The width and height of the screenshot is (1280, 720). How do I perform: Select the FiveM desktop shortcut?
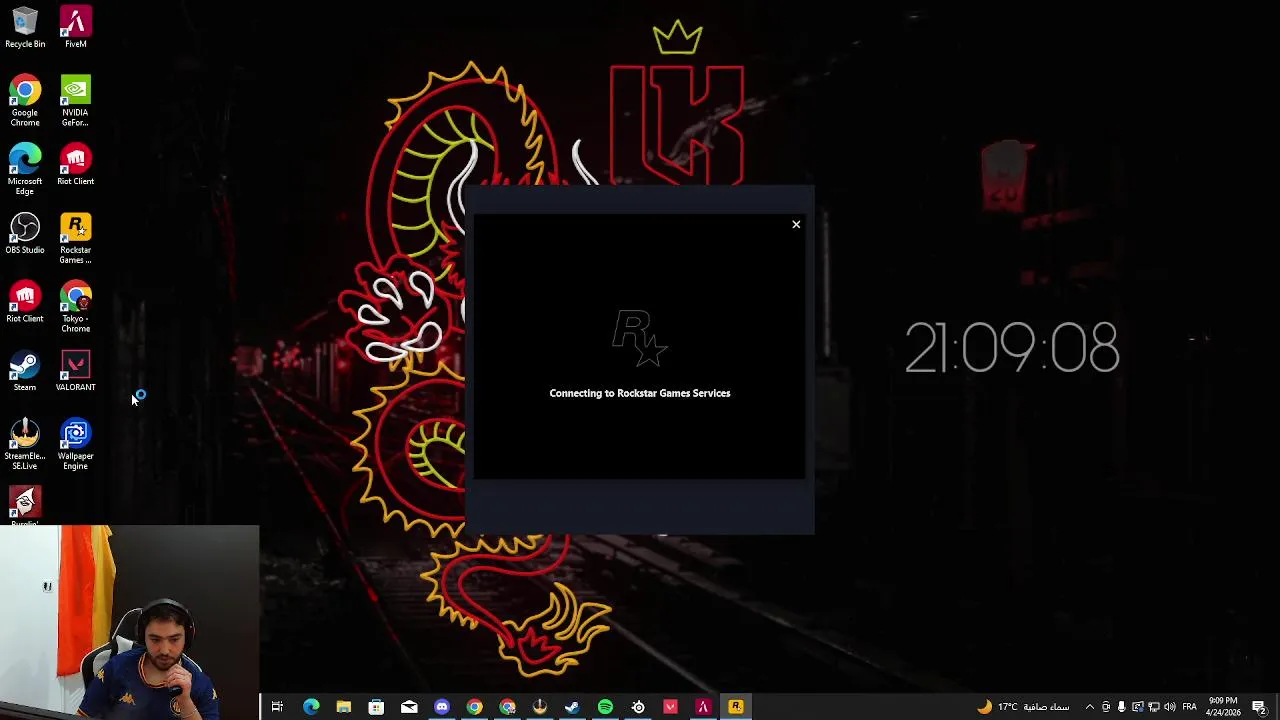point(75,28)
